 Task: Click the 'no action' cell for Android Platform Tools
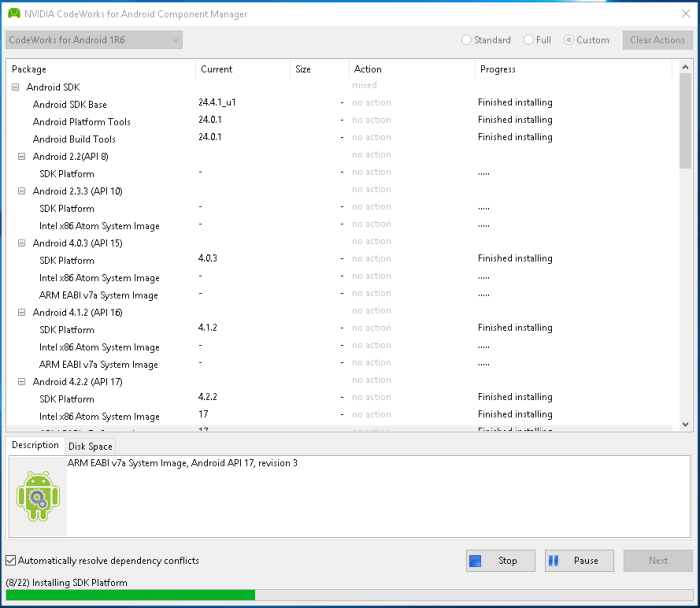371,120
